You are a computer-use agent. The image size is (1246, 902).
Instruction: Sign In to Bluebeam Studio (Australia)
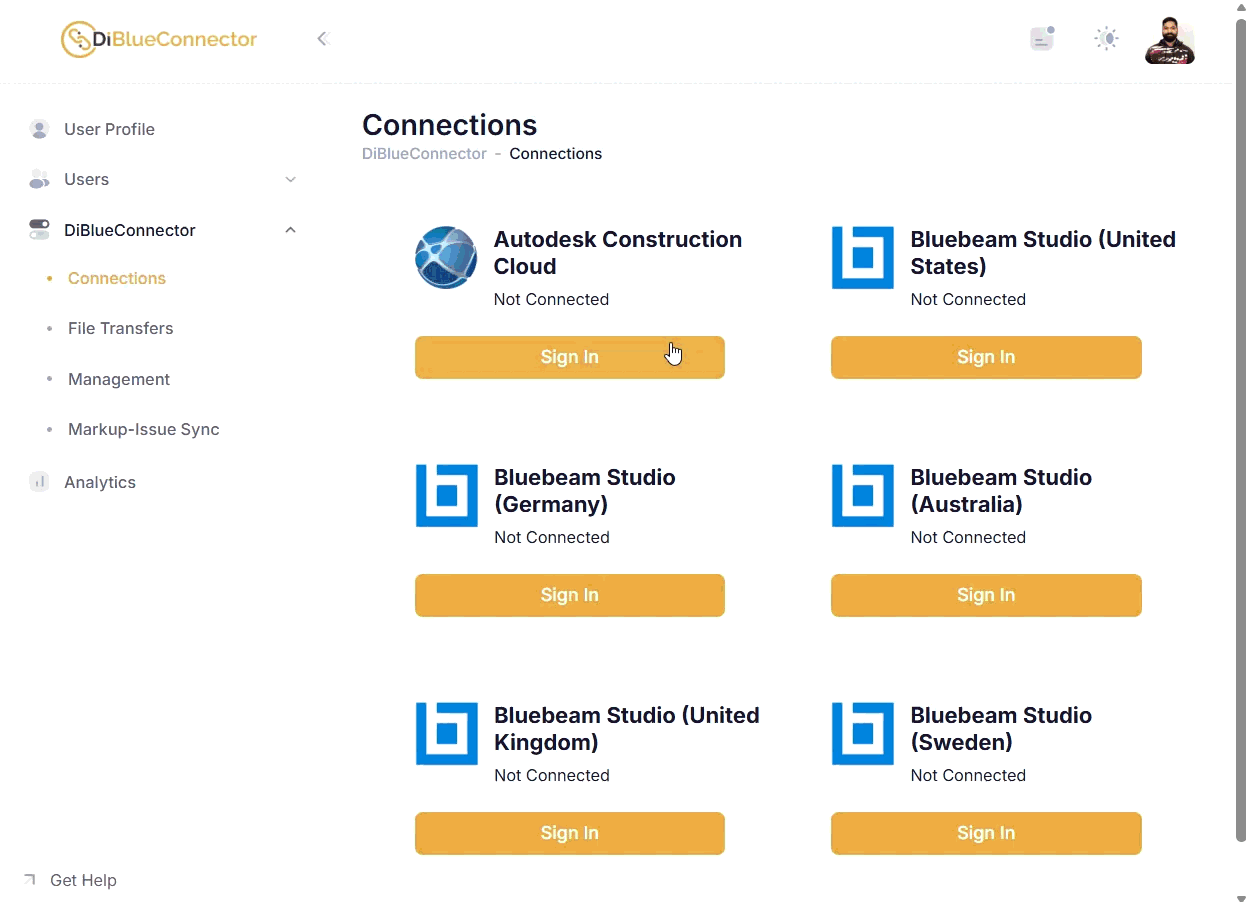coord(986,595)
